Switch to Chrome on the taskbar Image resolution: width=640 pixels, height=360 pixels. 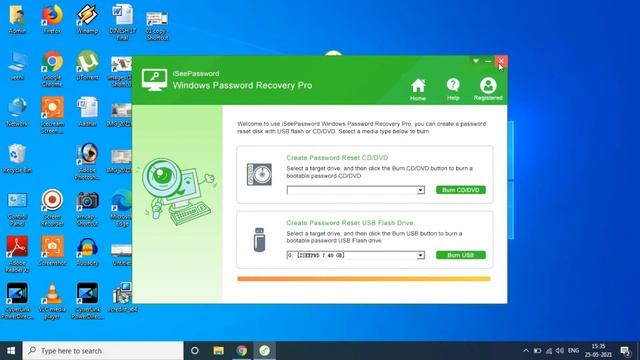242,351
